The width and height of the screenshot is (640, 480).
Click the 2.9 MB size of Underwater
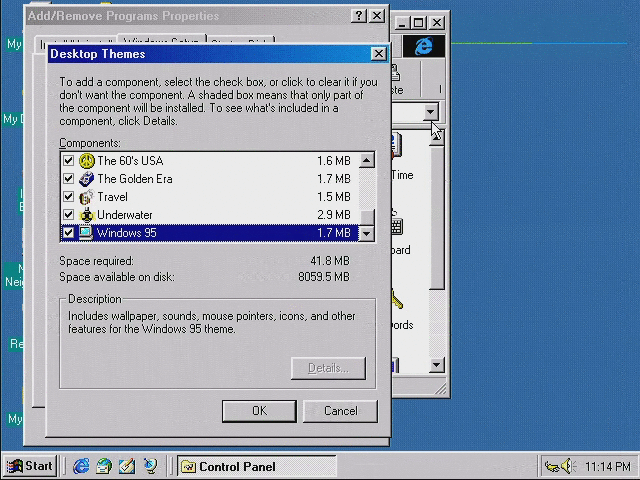[333, 215]
